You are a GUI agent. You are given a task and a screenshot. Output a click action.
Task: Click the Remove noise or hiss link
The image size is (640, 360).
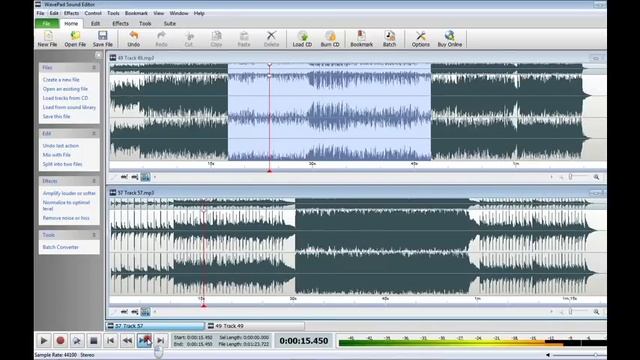66,218
